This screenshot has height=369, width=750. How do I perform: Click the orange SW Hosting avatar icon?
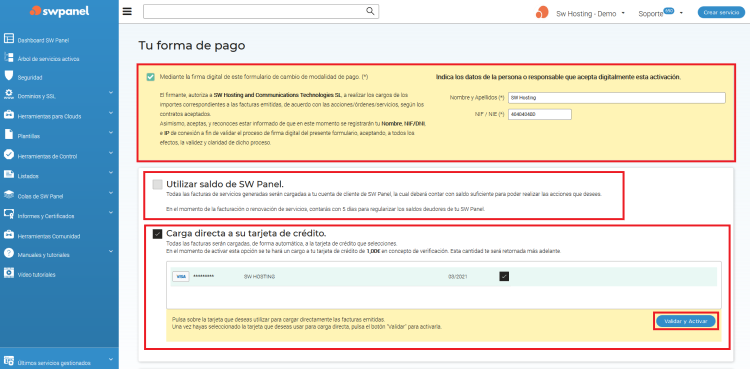[x=542, y=12]
